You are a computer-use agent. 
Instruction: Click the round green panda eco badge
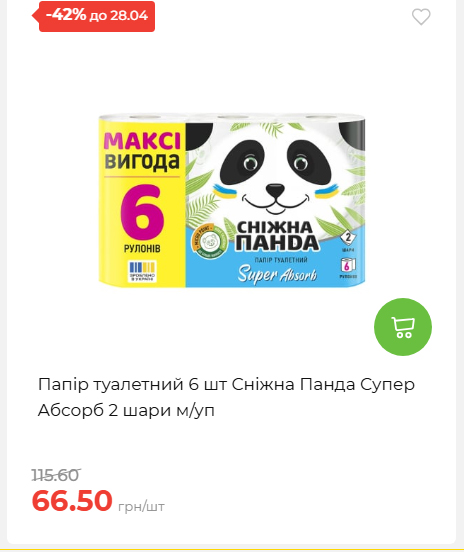click(211, 242)
